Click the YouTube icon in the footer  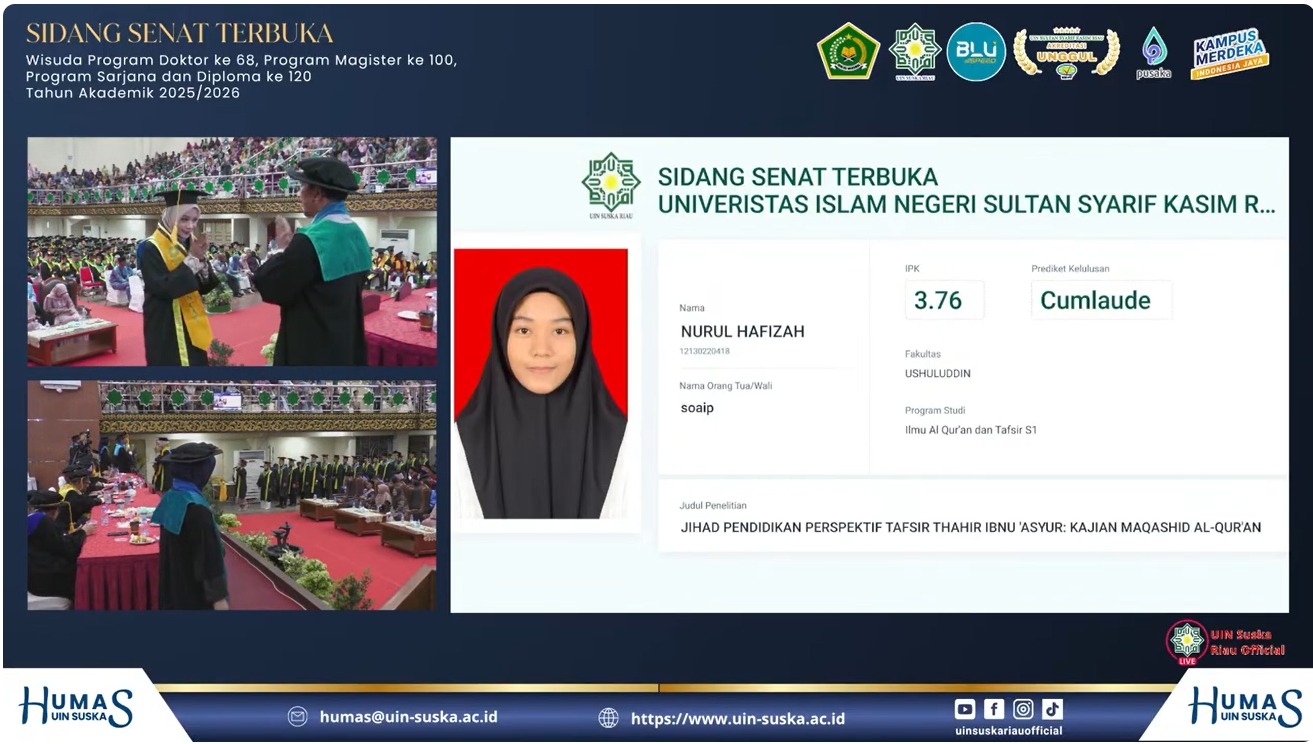click(965, 709)
